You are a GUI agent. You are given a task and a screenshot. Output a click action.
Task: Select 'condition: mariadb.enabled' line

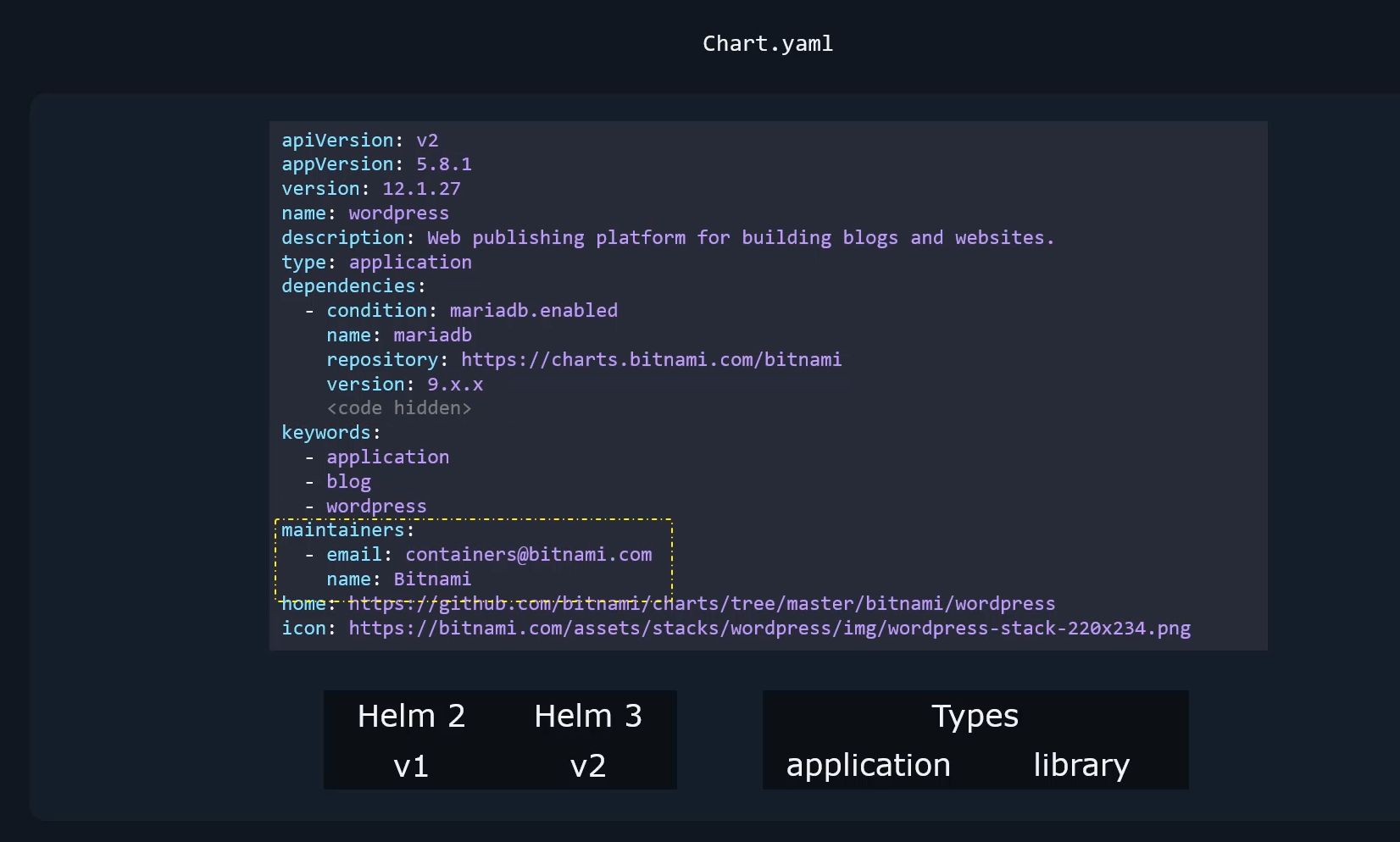[x=472, y=311]
